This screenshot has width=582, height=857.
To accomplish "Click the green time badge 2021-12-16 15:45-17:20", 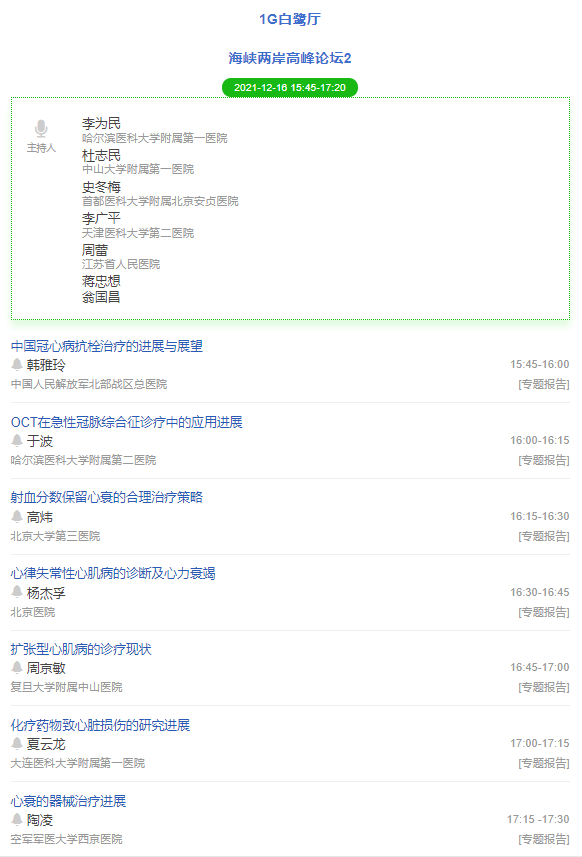I will coord(290,87).
